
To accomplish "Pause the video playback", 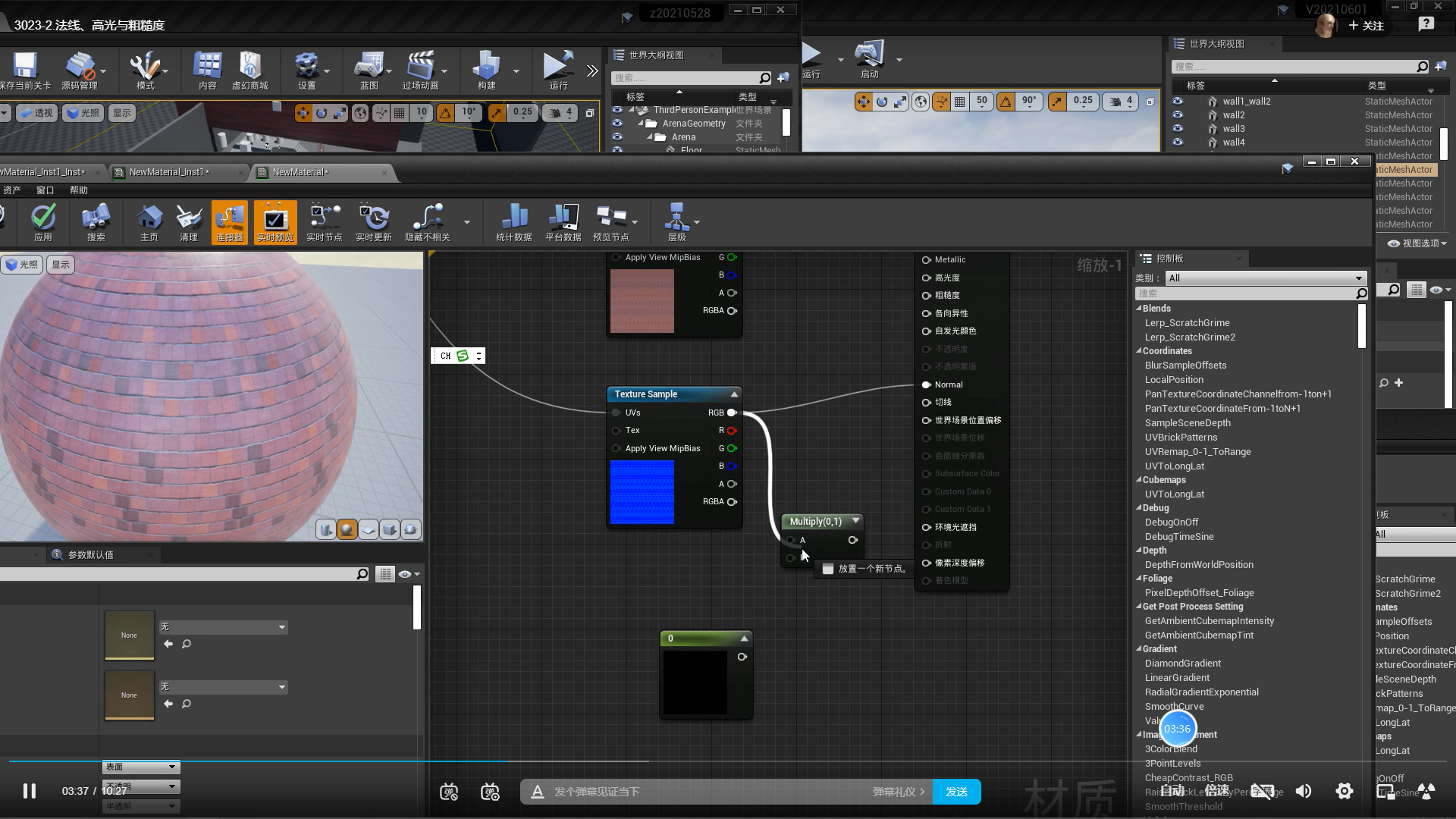I will pos(29,791).
